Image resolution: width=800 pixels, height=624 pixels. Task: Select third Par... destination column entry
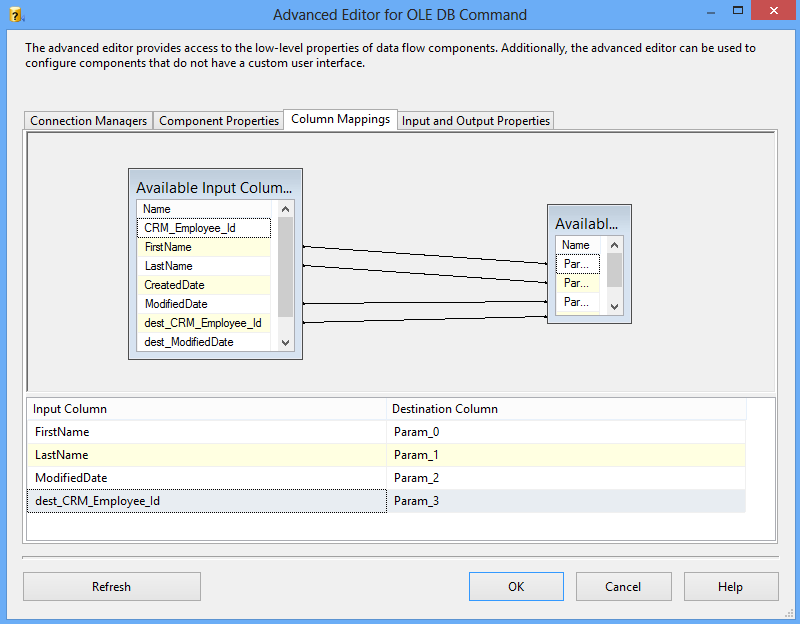pos(578,302)
